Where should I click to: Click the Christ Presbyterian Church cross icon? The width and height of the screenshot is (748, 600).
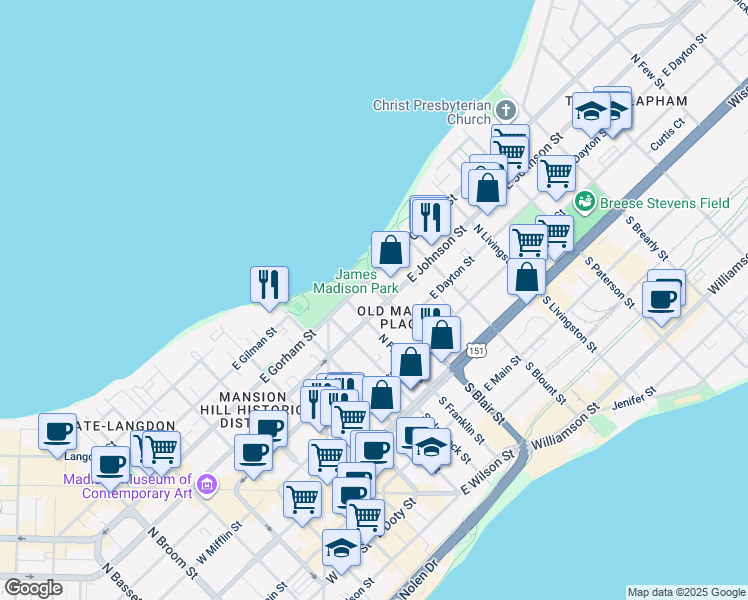coord(506,111)
